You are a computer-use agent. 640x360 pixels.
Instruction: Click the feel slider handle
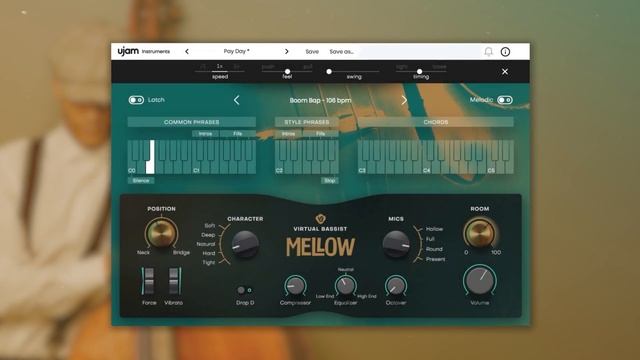tap(287, 71)
